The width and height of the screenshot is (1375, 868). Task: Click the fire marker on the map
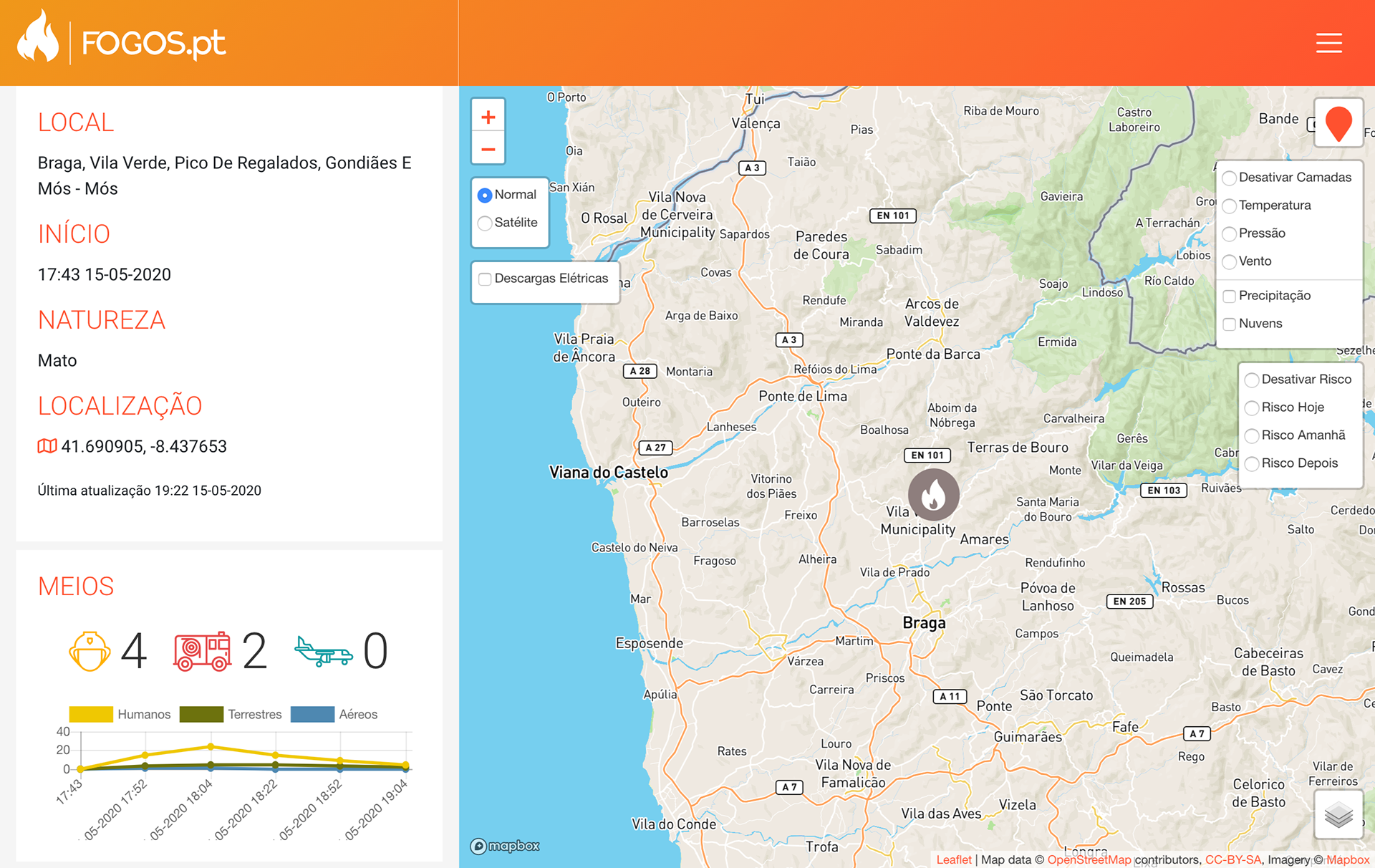(x=933, y=495)
